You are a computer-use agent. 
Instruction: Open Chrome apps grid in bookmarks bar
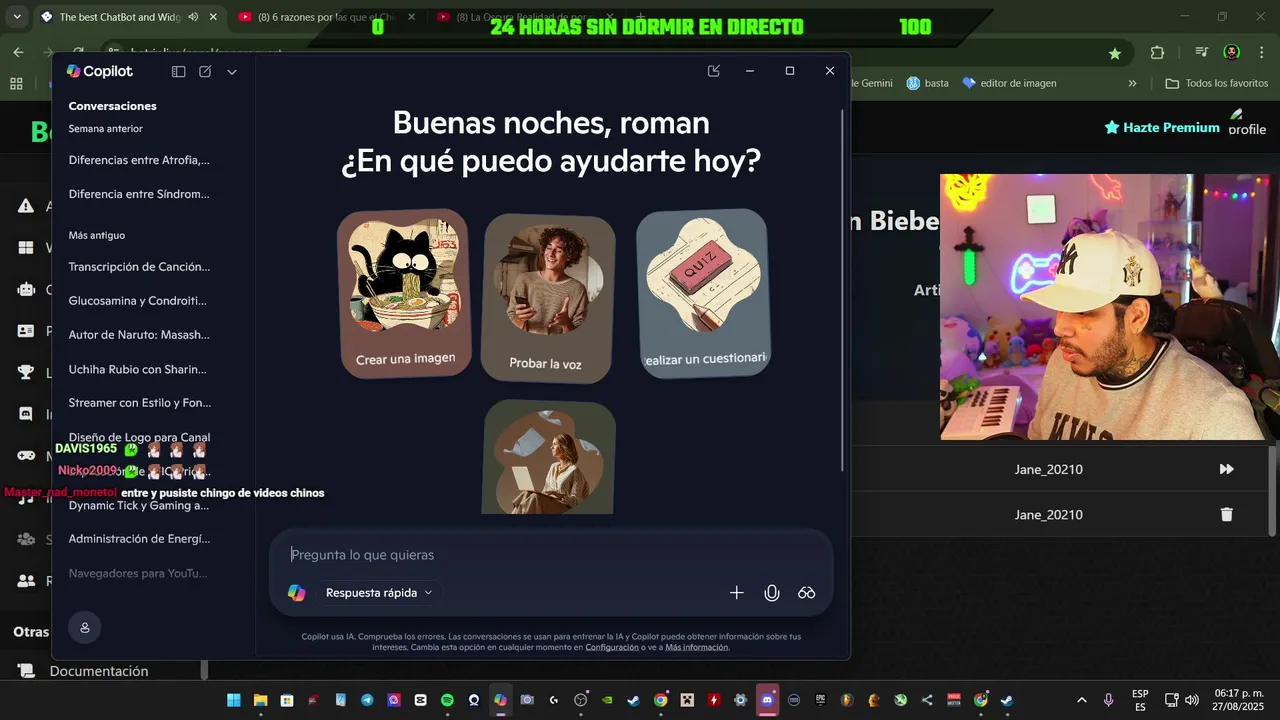click(16, 83)
